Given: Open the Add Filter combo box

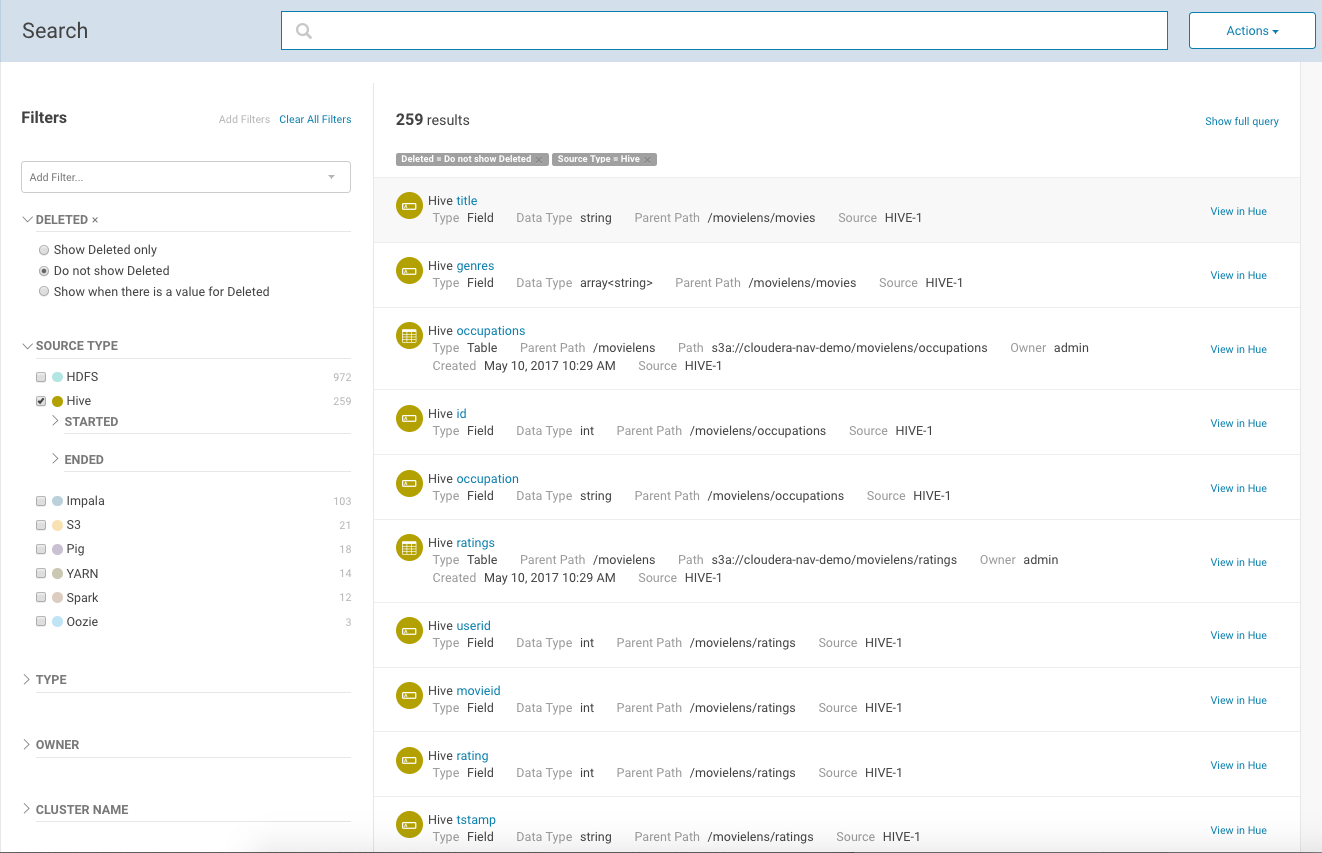Looking at the screenshot, I should click(x=185, y=177).
